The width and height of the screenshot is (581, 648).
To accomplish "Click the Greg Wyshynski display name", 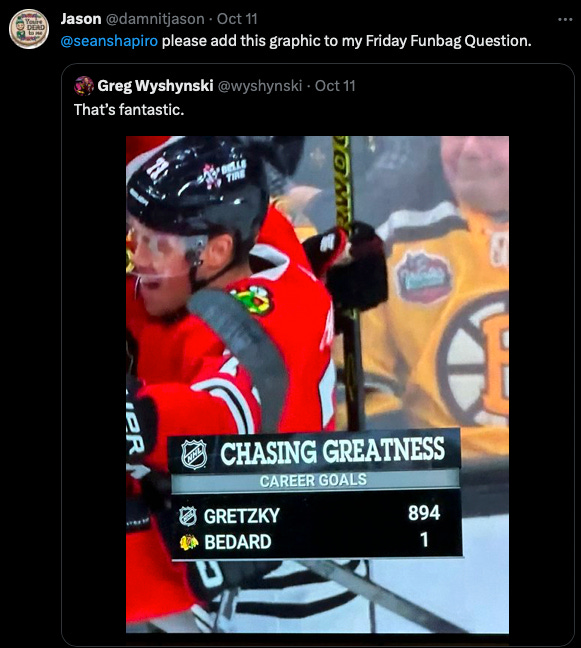I will pos(155,86).
